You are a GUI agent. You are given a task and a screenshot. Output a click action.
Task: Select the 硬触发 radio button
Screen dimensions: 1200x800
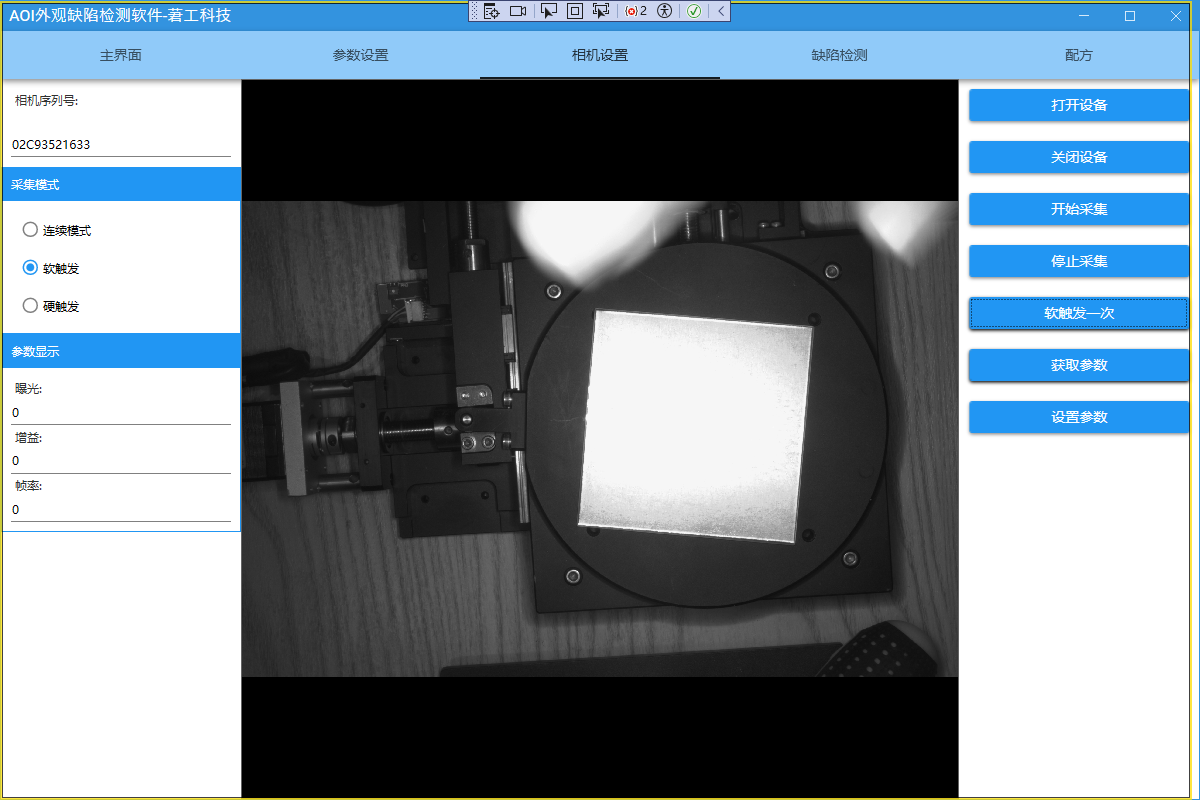coord(51,306)
